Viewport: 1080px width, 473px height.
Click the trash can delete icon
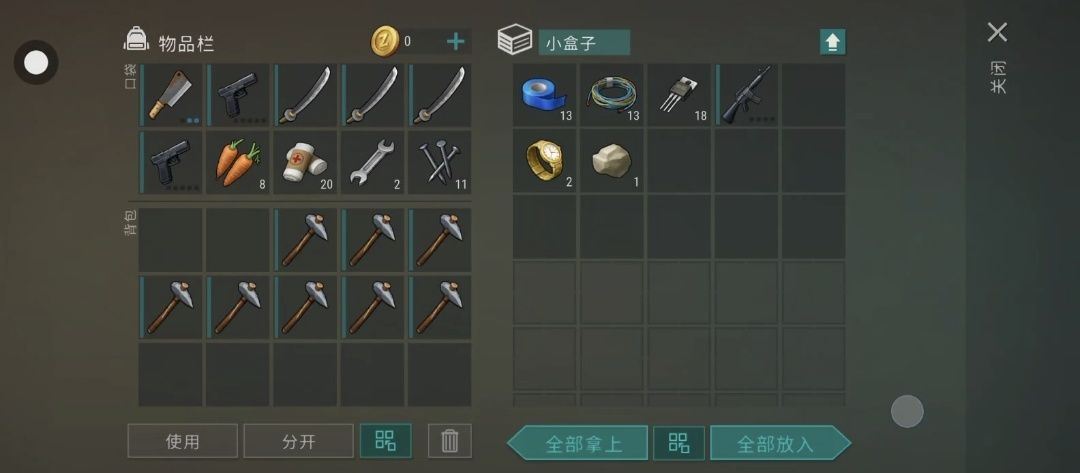pos(450,441)
